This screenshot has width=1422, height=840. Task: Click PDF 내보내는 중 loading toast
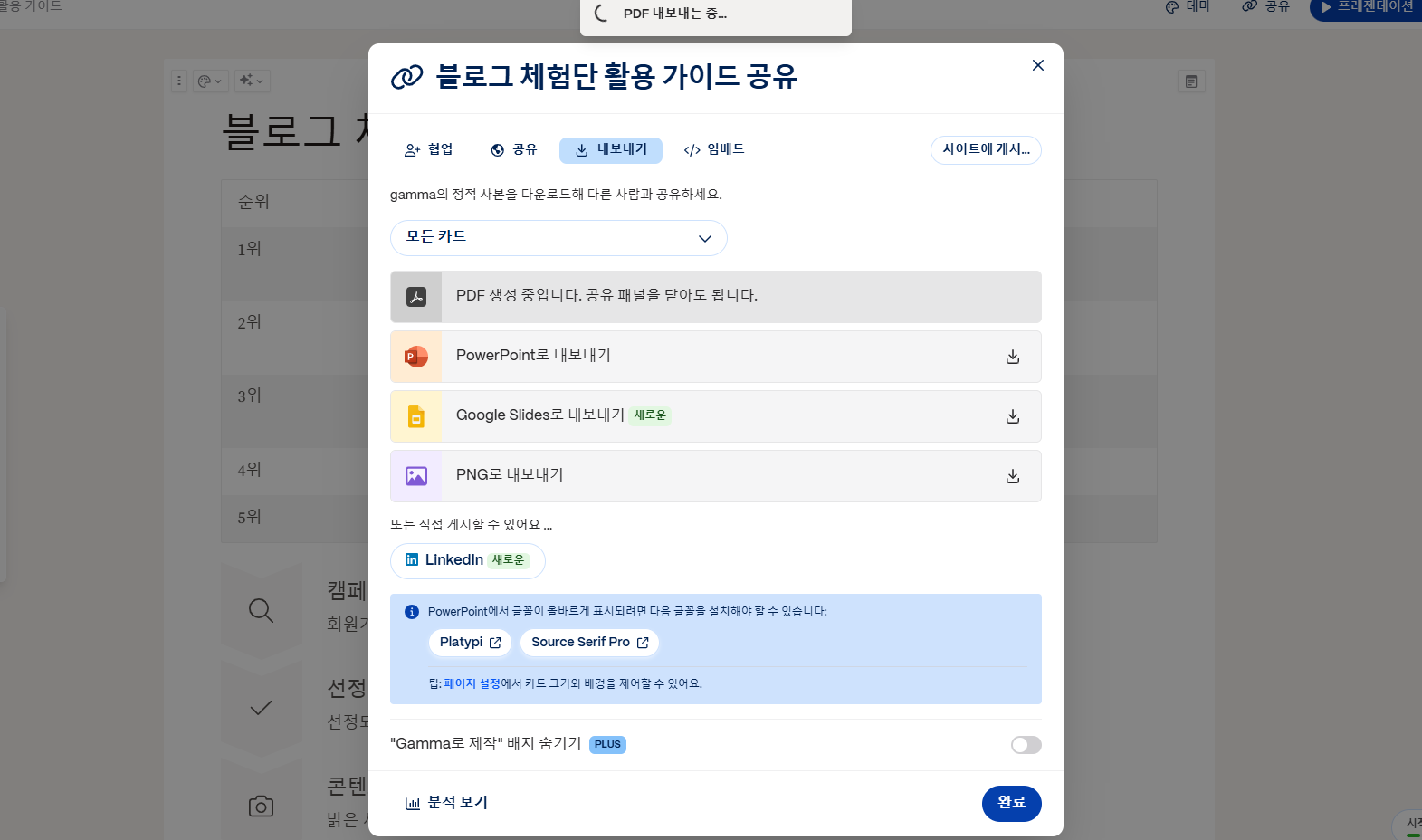pyautogui.click(x=715, y=16)
